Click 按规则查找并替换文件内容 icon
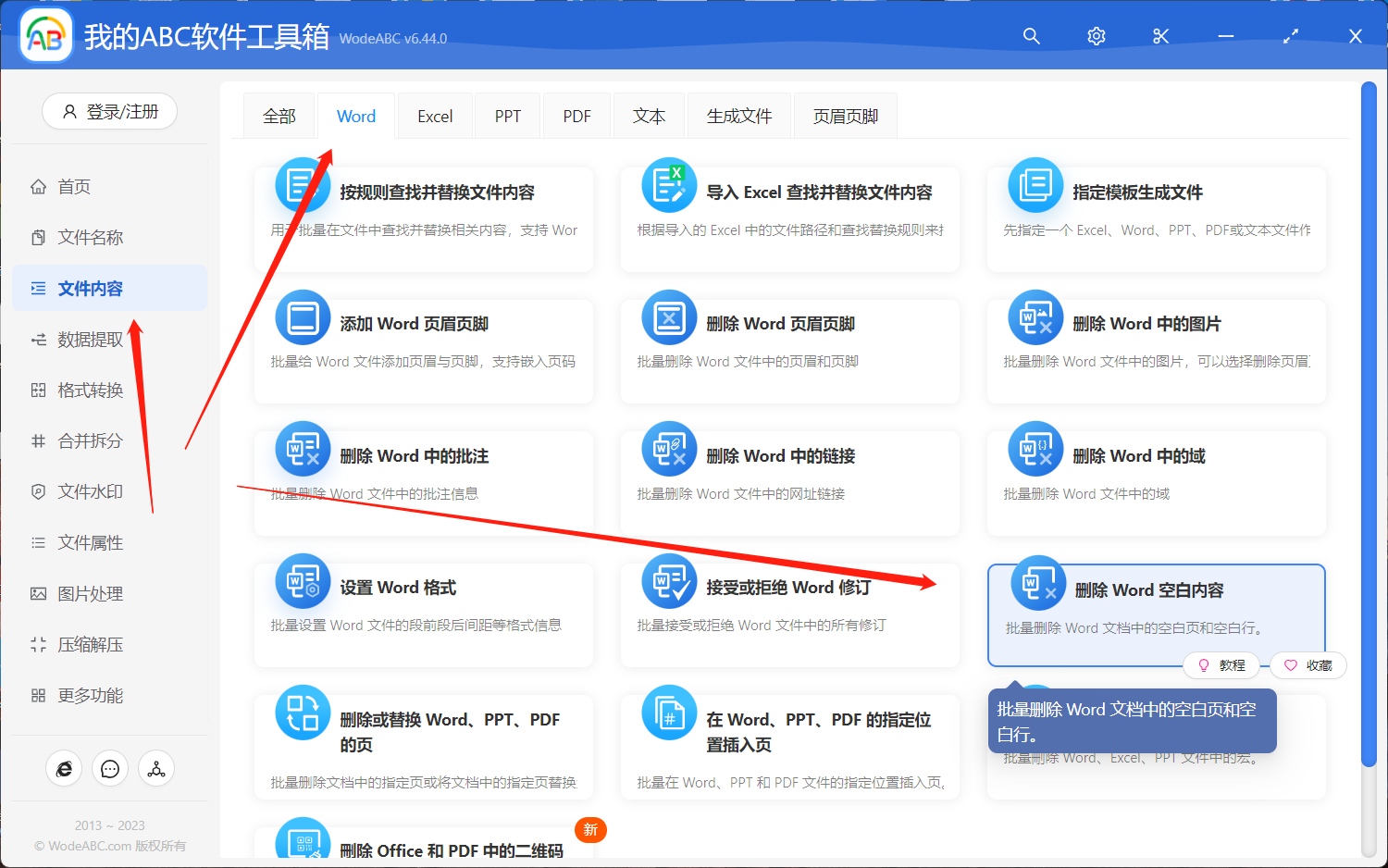 [x=303, y=185]
